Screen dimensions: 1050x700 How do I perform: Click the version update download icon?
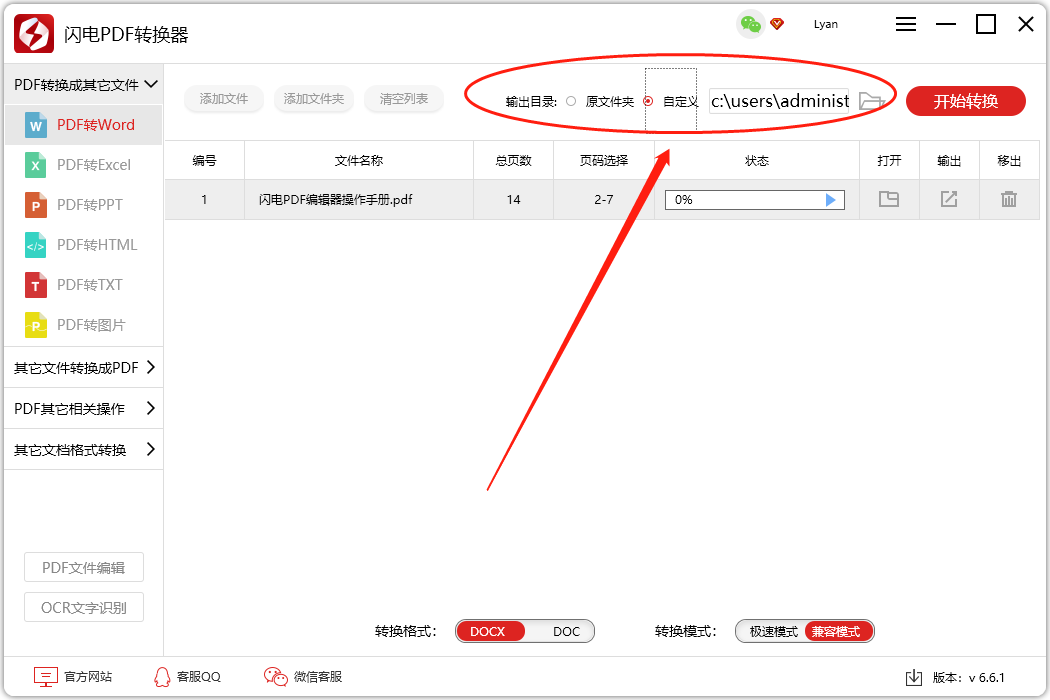tap(913, 677)
